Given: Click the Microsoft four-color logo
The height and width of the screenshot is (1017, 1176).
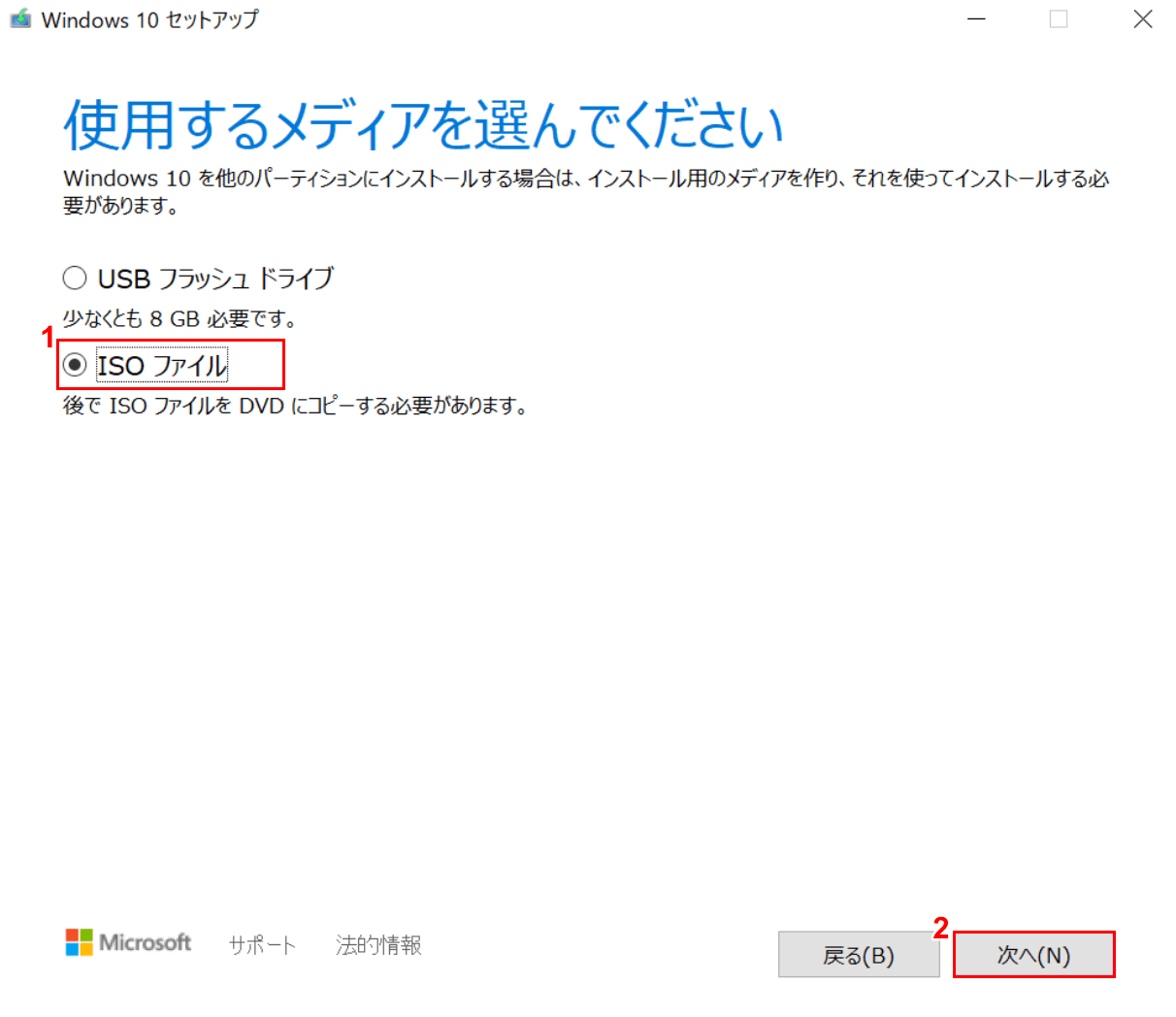Looking at the screenshot, I should pyautogui.click(x=79, y=942).
